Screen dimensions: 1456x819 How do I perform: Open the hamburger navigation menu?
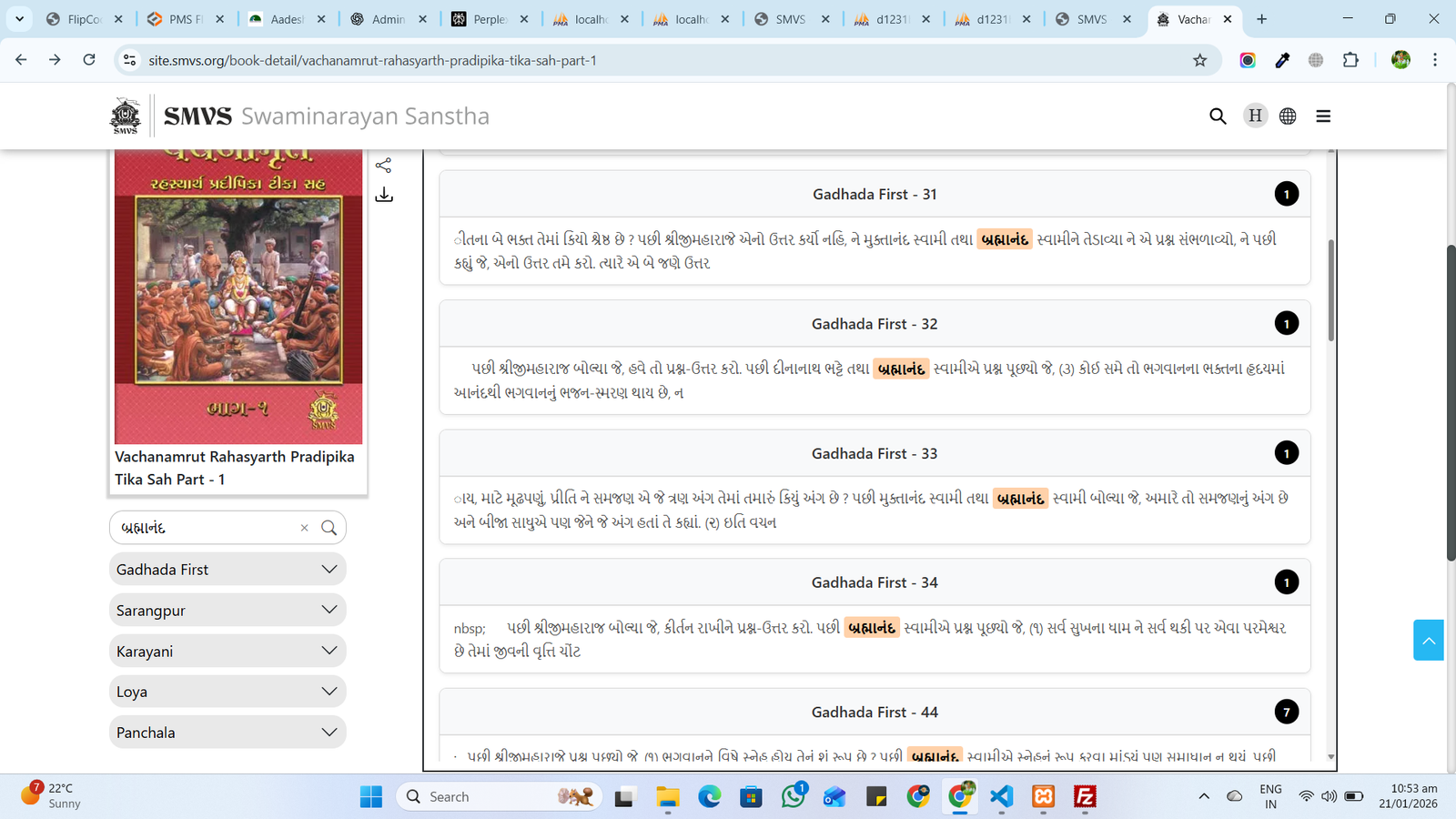click(1323, 116)
